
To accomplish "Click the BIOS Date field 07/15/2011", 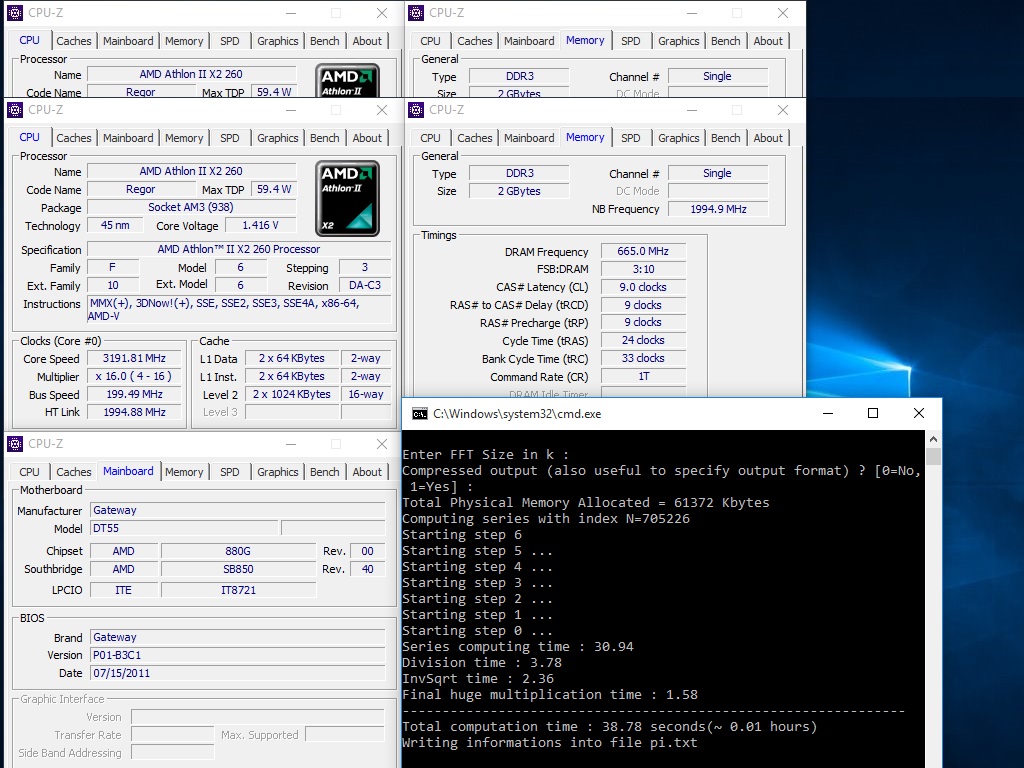I will [238, 673].
